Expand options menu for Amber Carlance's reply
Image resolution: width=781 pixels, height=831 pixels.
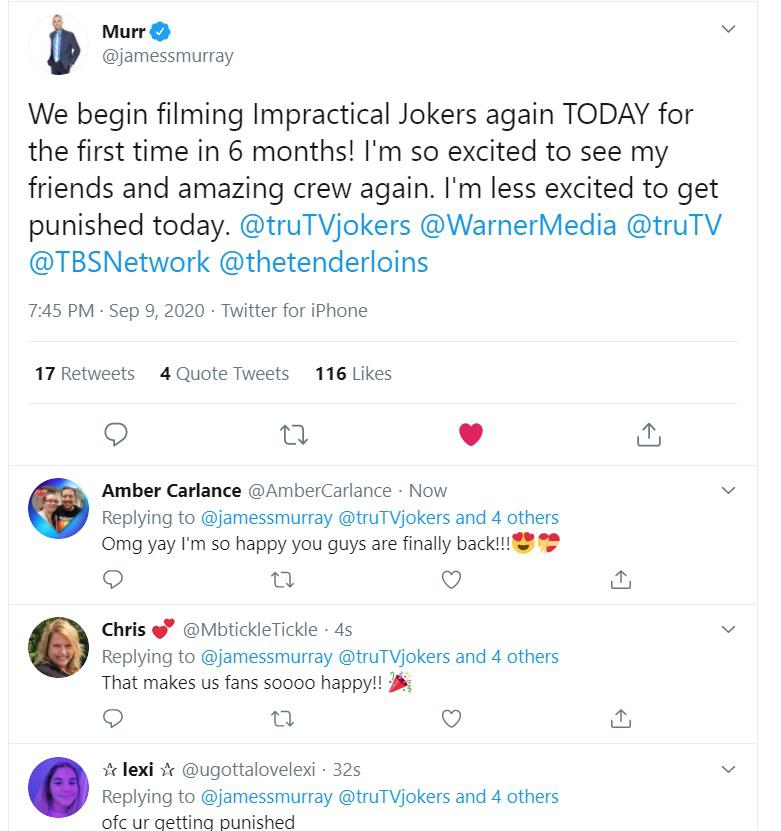pyautogui.click(x=728, y=490)
